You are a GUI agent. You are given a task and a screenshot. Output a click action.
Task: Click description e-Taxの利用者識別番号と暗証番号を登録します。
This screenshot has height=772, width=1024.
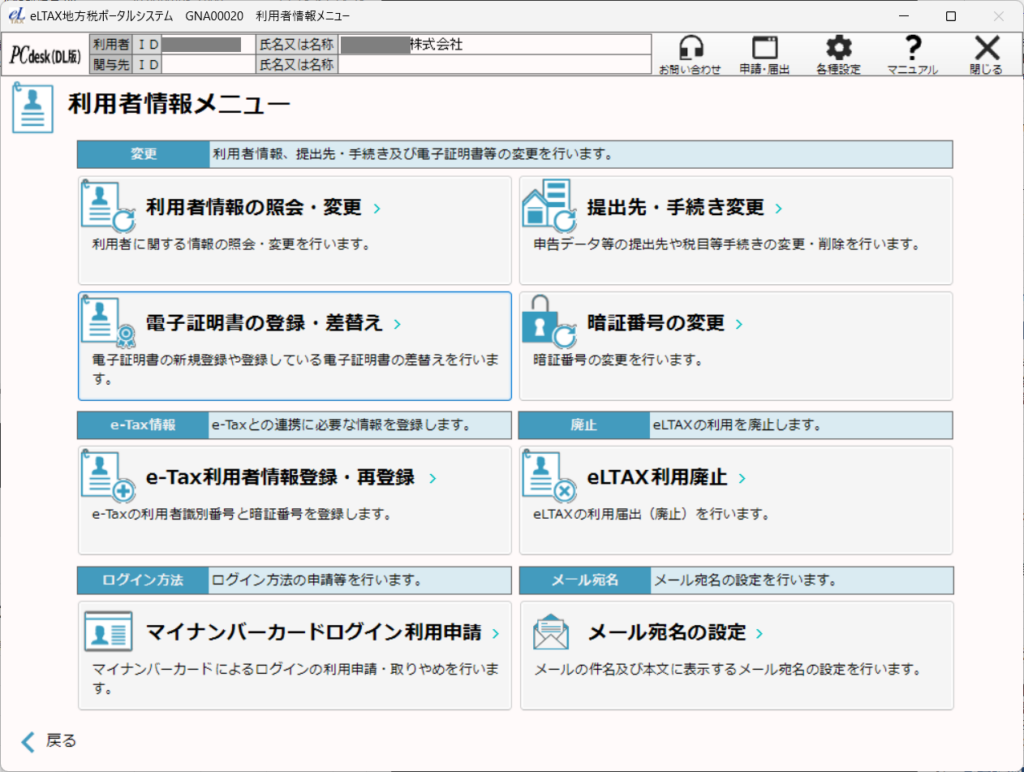tap(242, 515)
